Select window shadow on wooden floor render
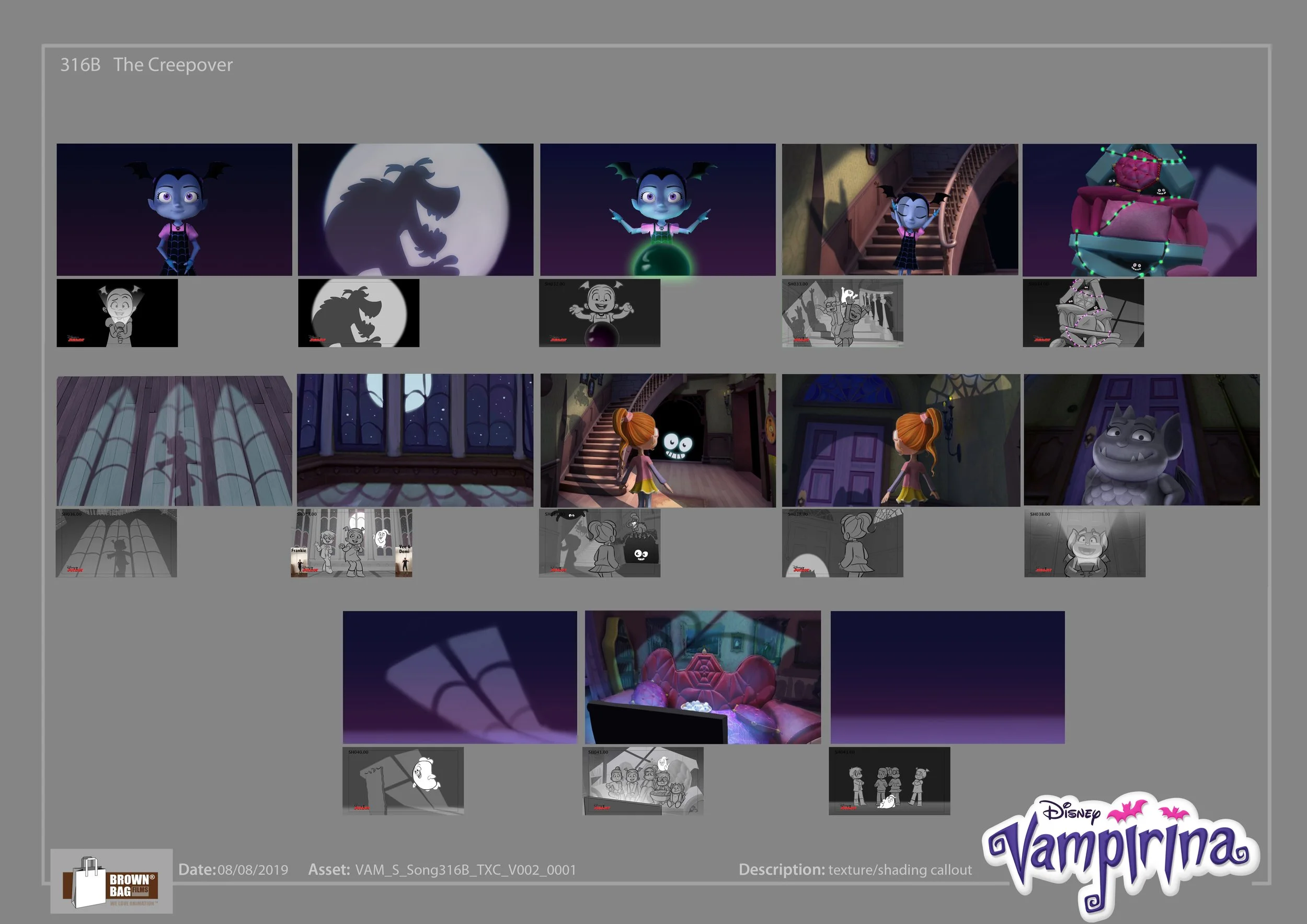This screenshot has height=924, width=1307. tap(174, 441)
